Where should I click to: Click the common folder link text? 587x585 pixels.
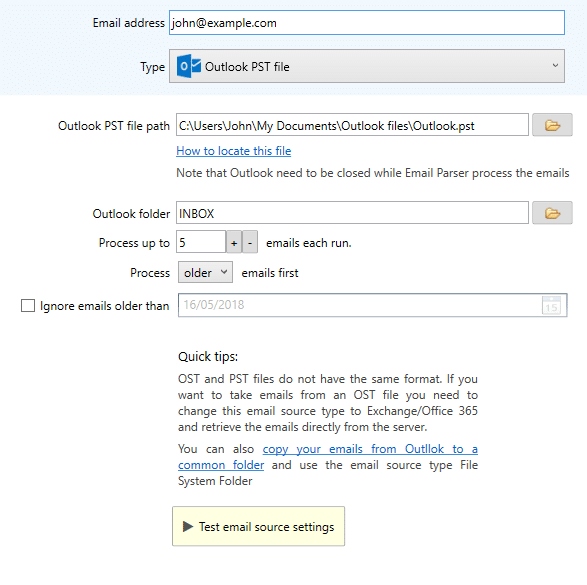coord(221,465)
